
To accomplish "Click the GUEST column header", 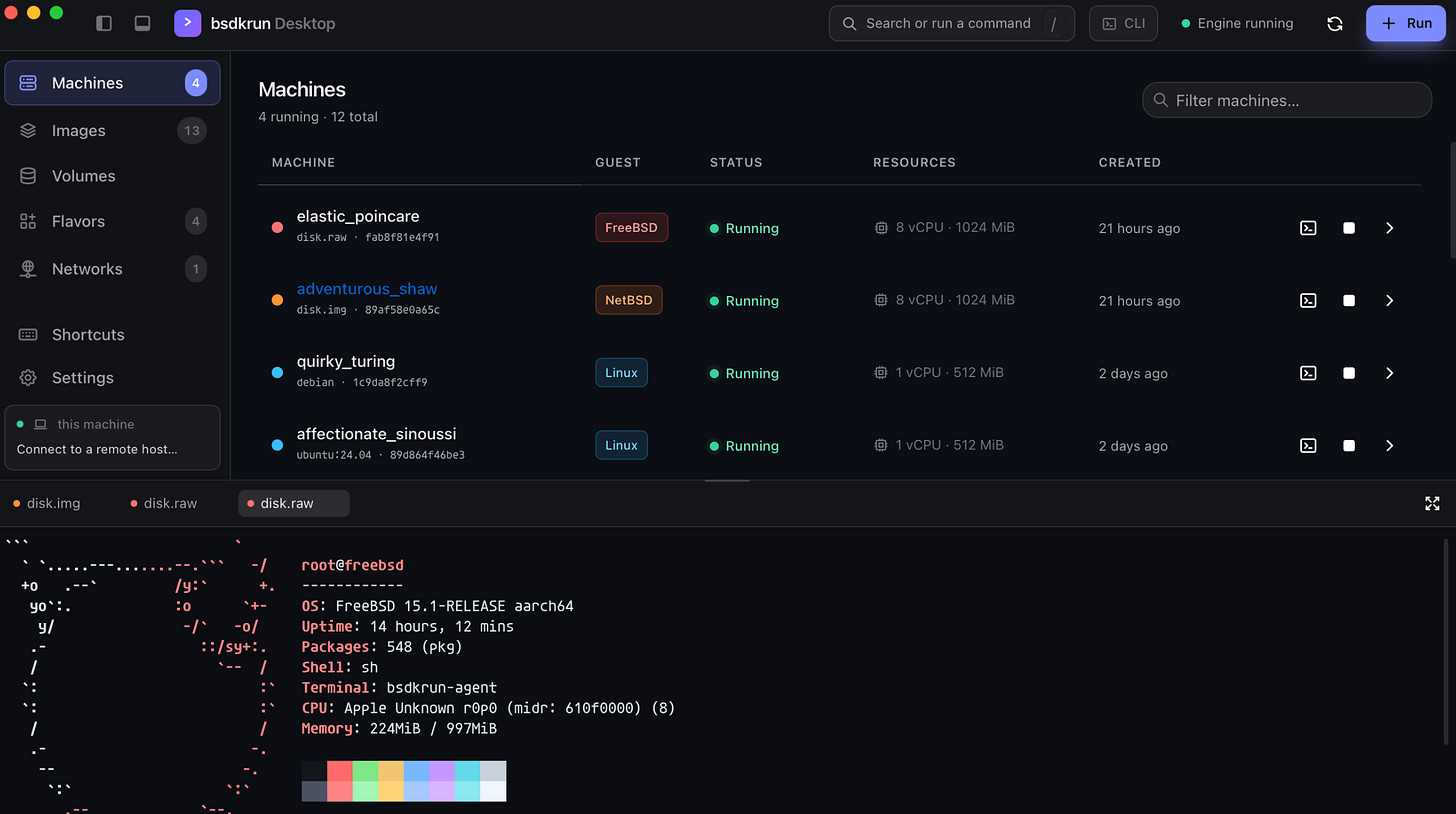I will [x=618, y=162].
